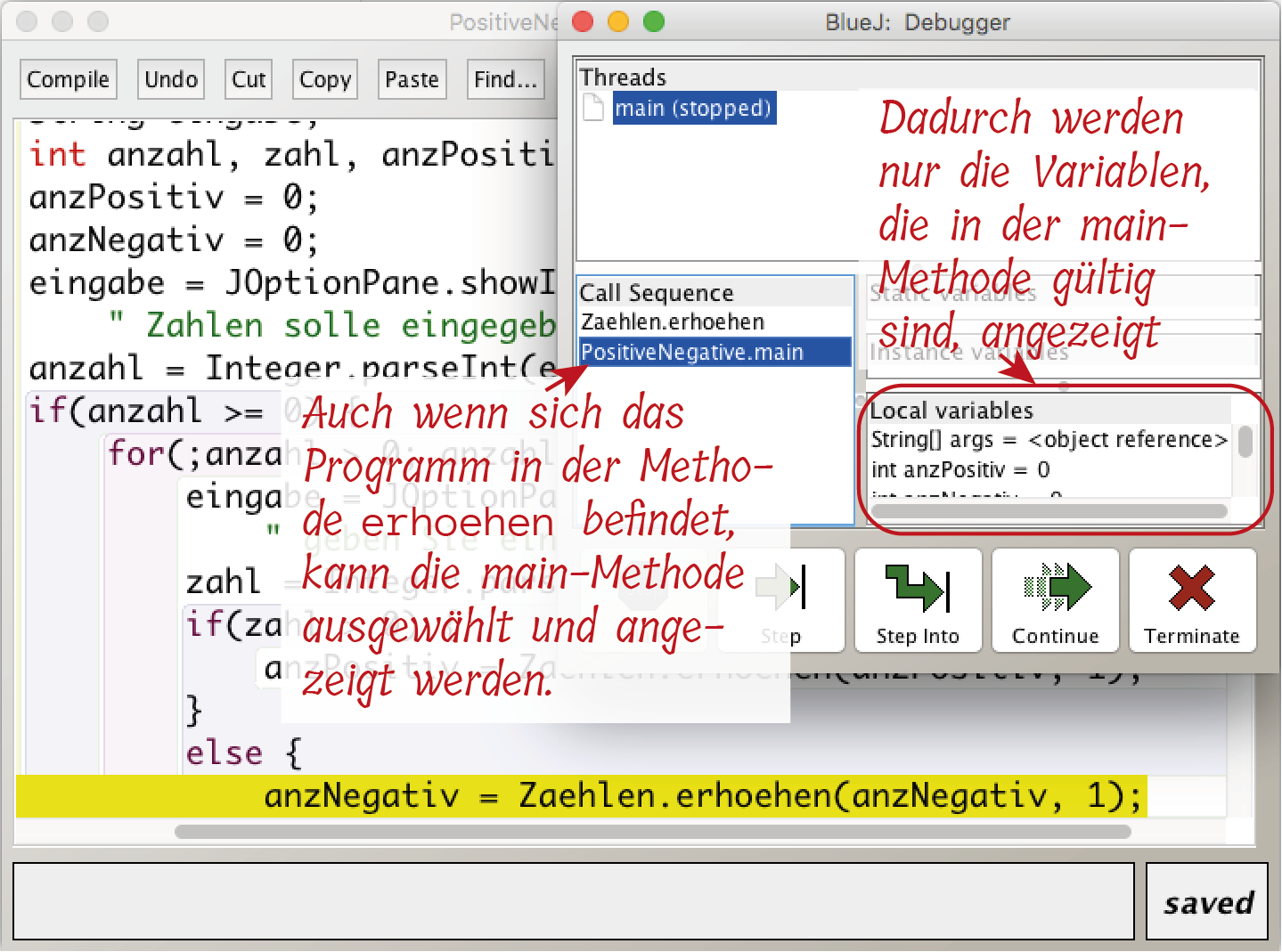Click the editor status message field
This screenshot has height=952, width=1282.
click(x=574, y=900)
